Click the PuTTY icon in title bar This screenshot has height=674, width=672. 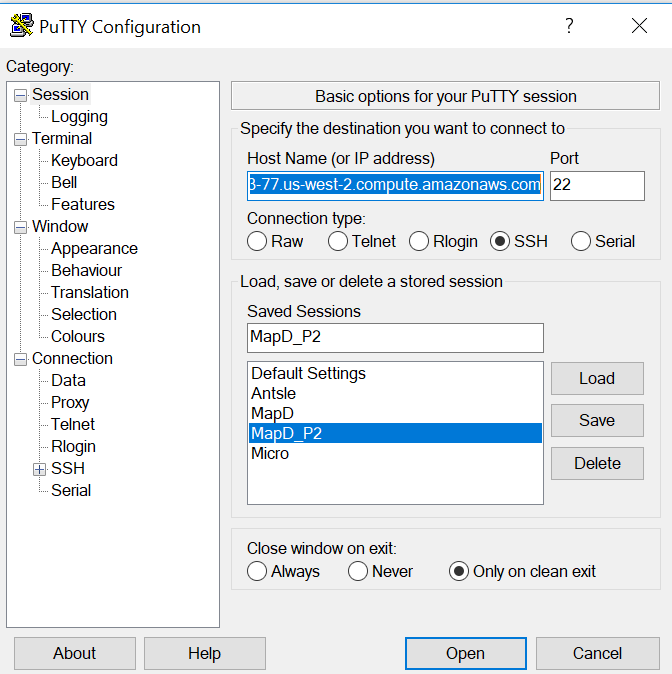[21, 26]
